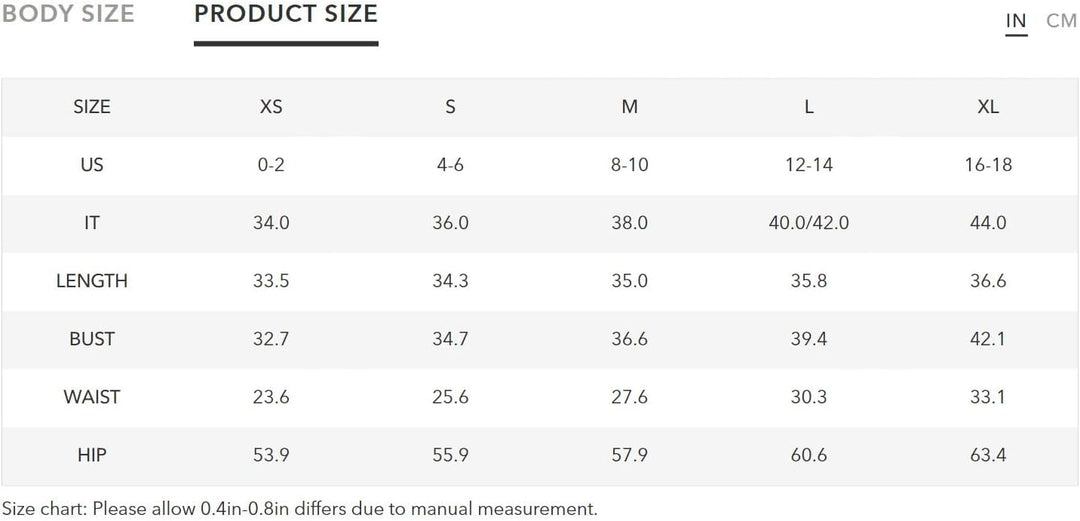Click the IT row label
Image resolution: width=1080 pixels, height=521 pixels.
[92, 223]
